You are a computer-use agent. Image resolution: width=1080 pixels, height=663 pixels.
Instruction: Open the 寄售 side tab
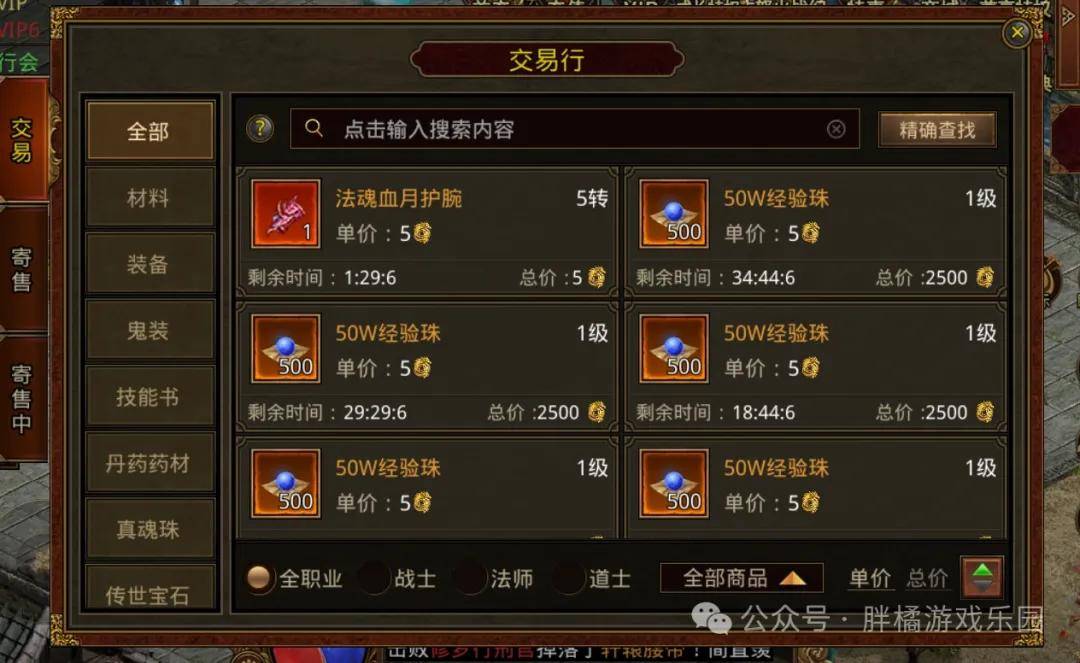pos(22,270)
